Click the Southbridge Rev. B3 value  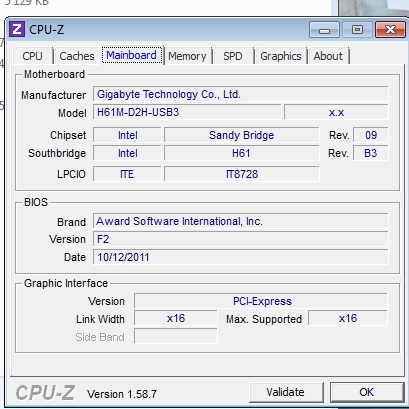[371, 153]
